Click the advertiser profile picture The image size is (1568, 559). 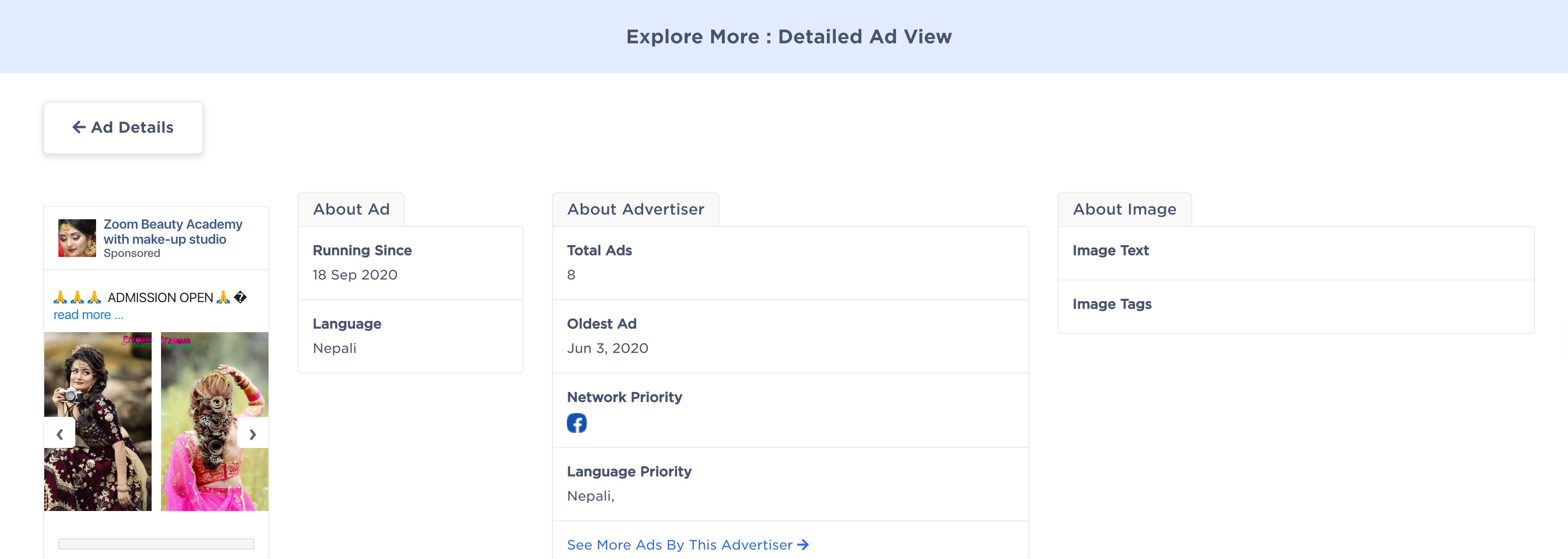coord(77,238)
